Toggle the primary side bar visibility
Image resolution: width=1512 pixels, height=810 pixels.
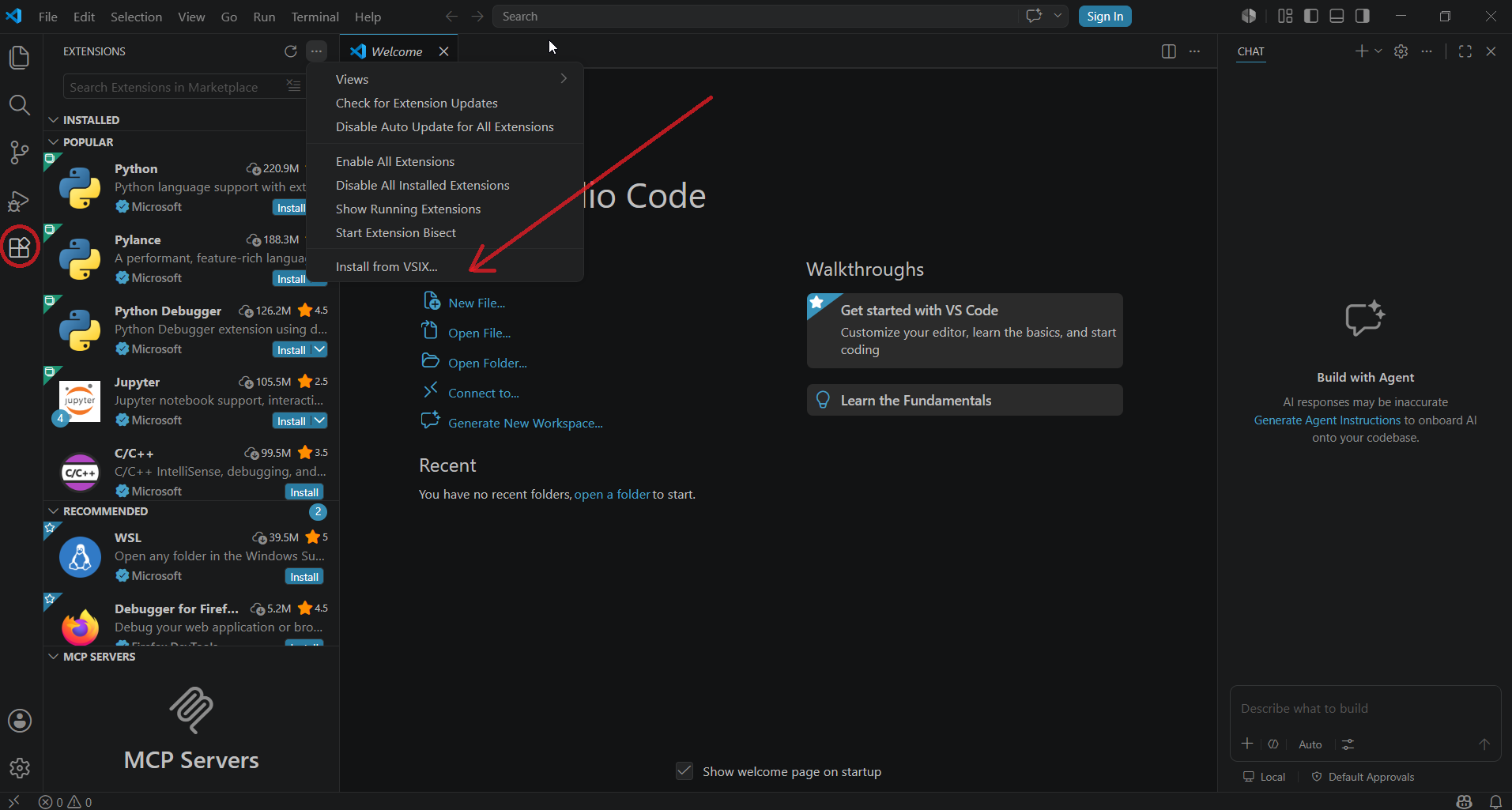(x=1311, y=17)
